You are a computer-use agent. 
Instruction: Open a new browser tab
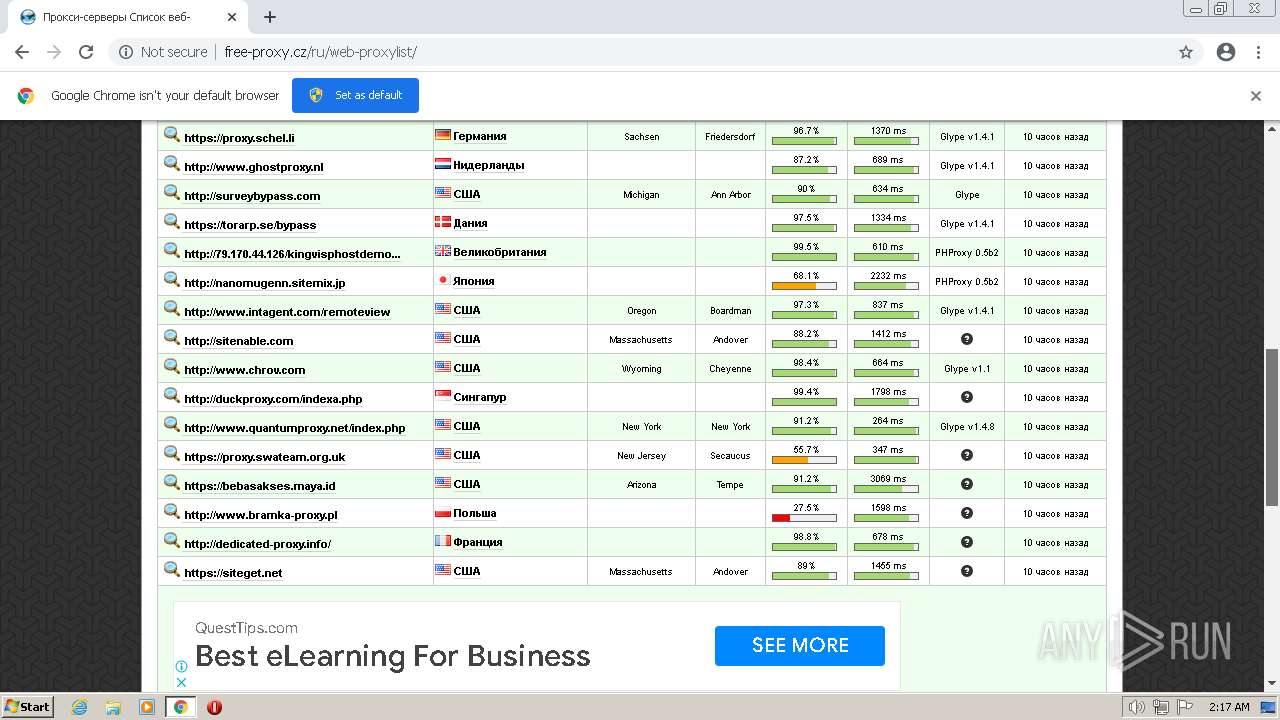270,17
